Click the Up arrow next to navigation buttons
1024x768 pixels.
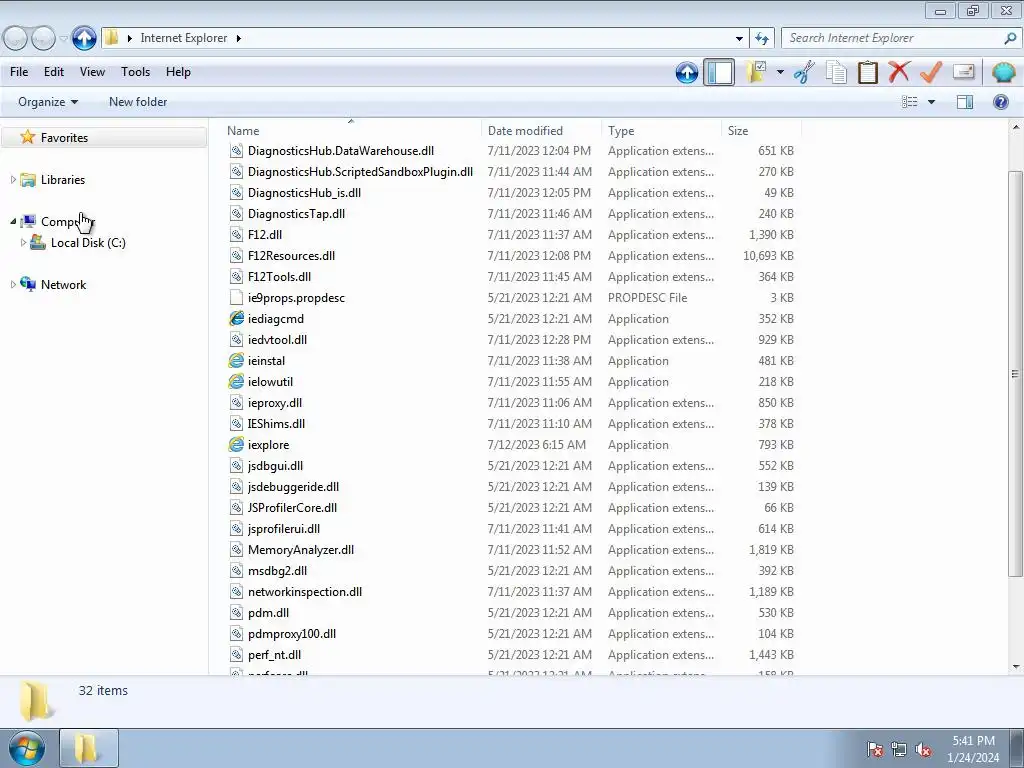[x=84, y=38]
